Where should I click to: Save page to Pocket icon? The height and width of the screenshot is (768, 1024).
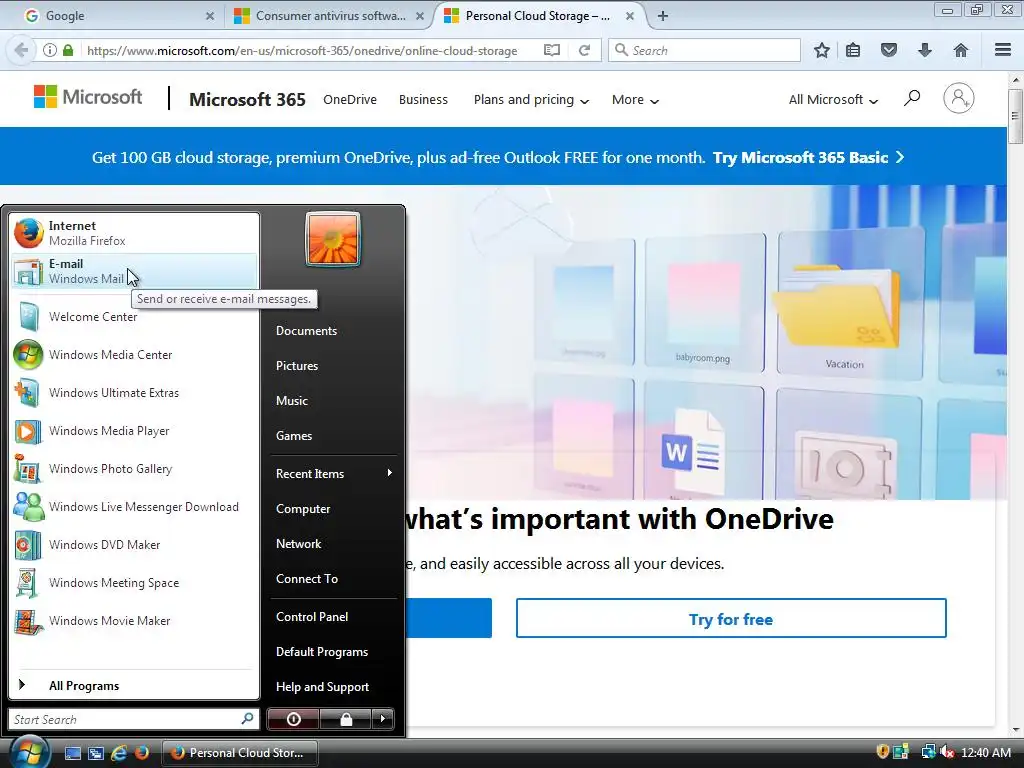point(889,50)
